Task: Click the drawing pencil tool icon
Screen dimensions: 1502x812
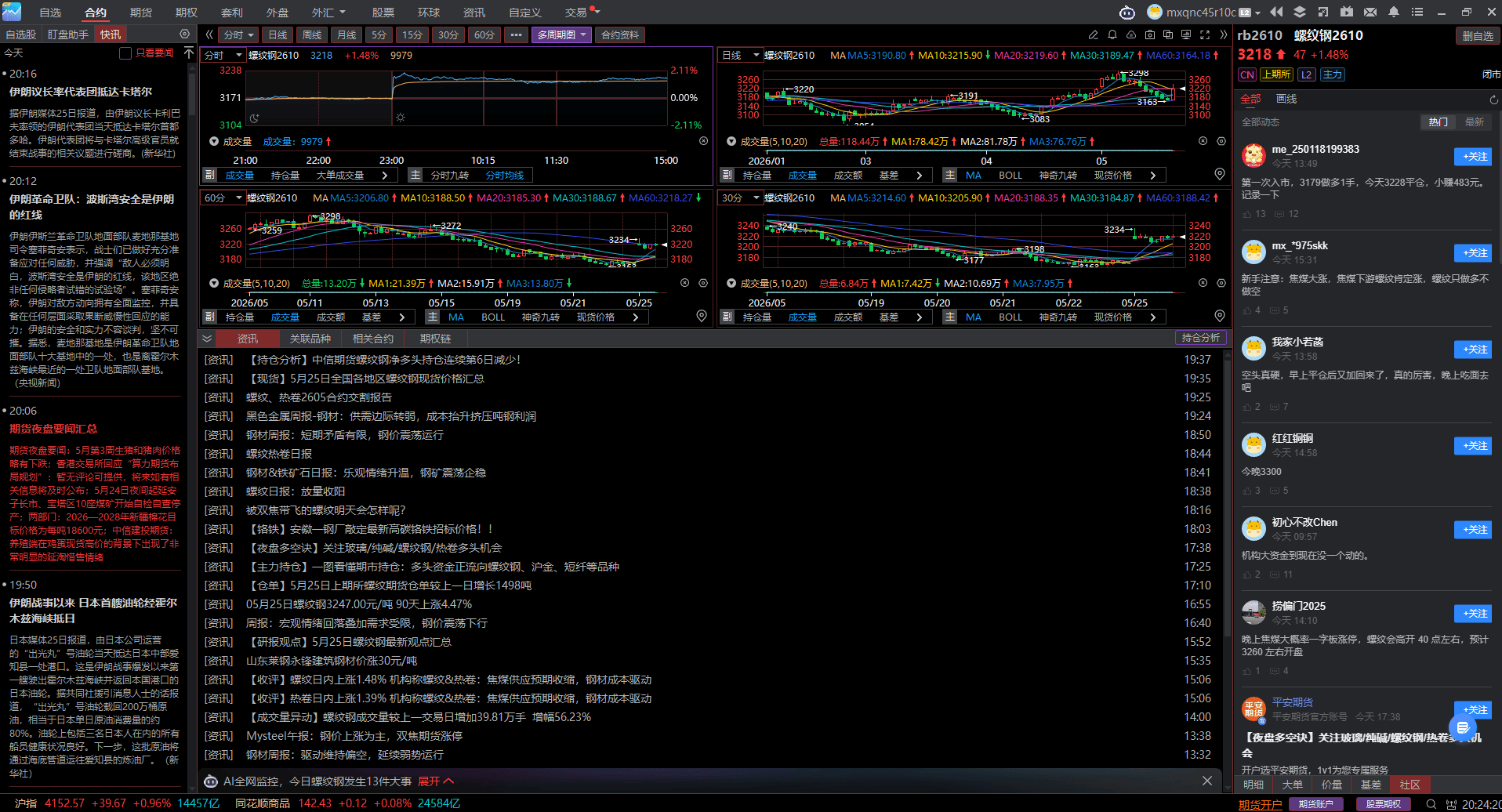Action: click(1093, 34)
